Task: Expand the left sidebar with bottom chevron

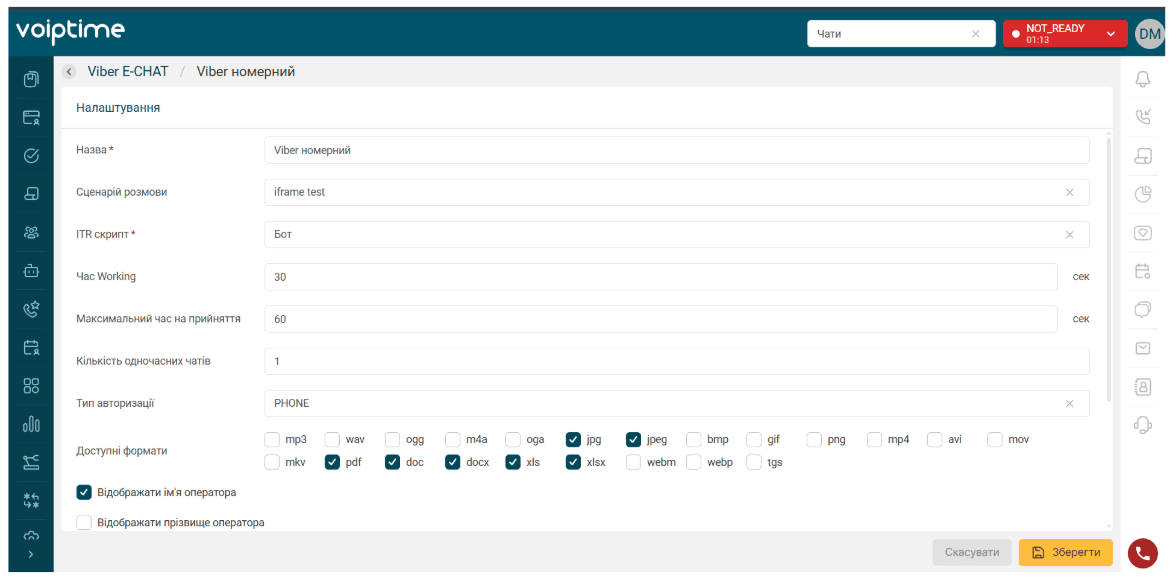Action: [x=31, y=554]
